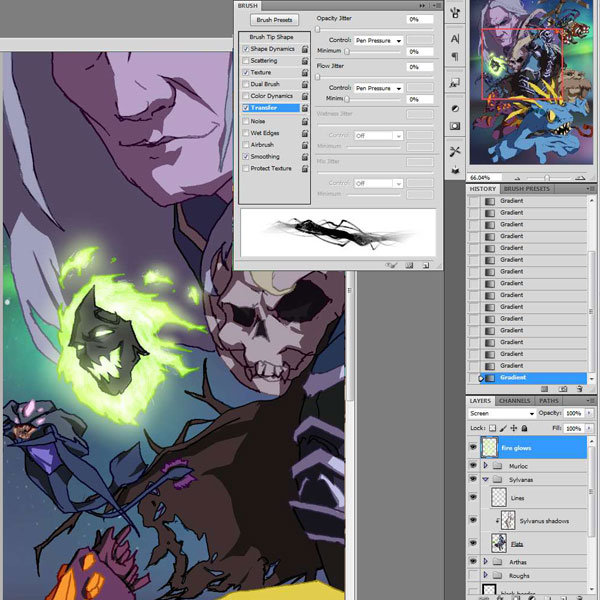
Task: Open Flow Jitter Control dropdown
Action: 378,88
